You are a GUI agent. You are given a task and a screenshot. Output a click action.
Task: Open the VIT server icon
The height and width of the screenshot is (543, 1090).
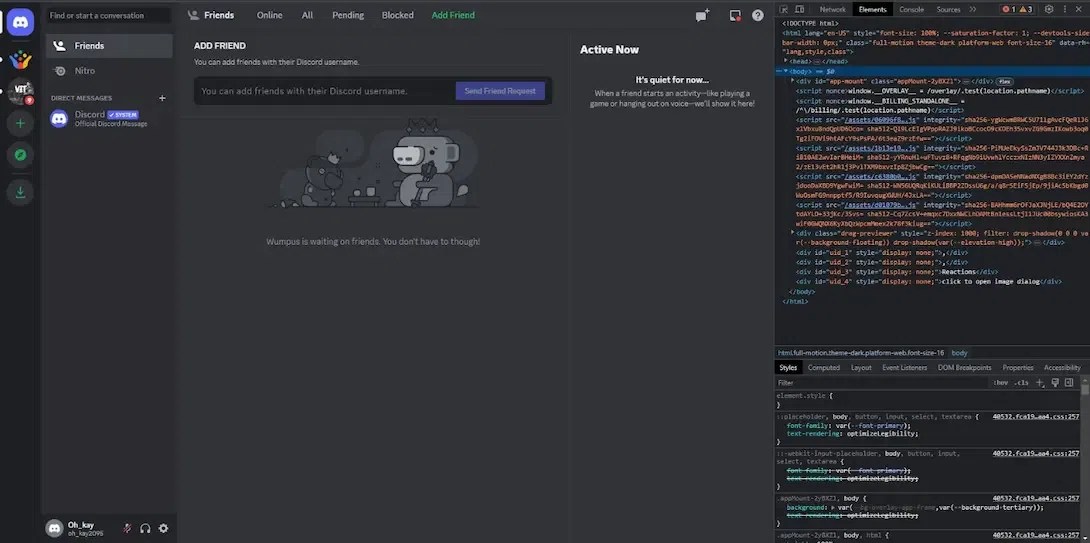tap(20, 90)
